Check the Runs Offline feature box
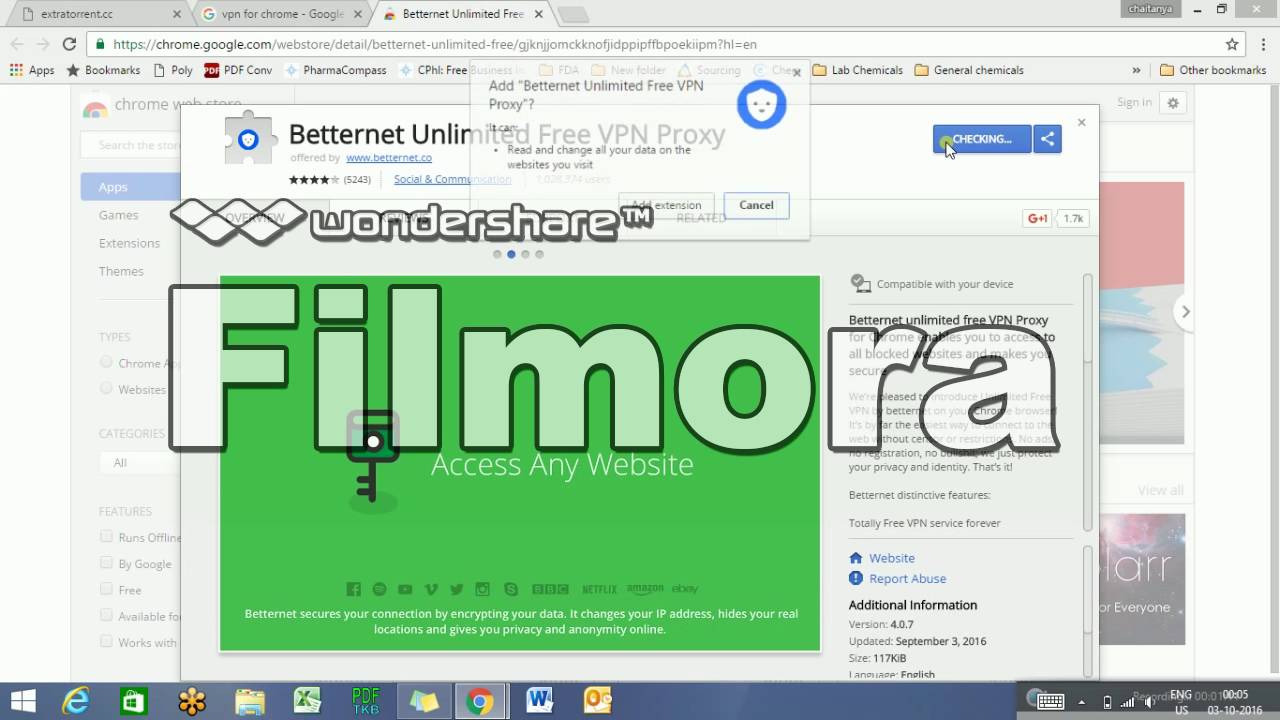 coord(106,537)
